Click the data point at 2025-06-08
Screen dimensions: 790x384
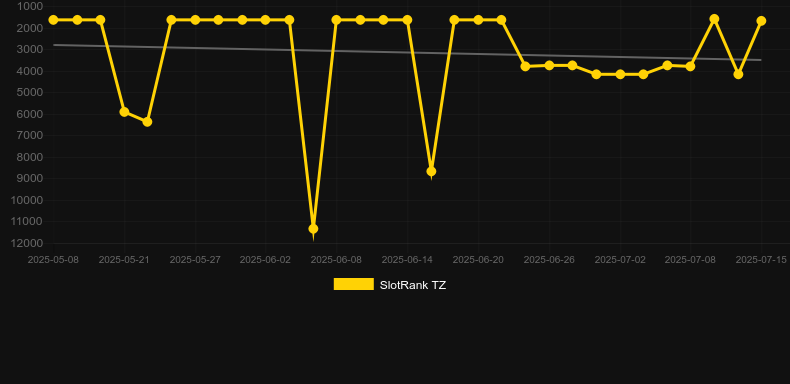pyautogui.click(x=336, y=20)
